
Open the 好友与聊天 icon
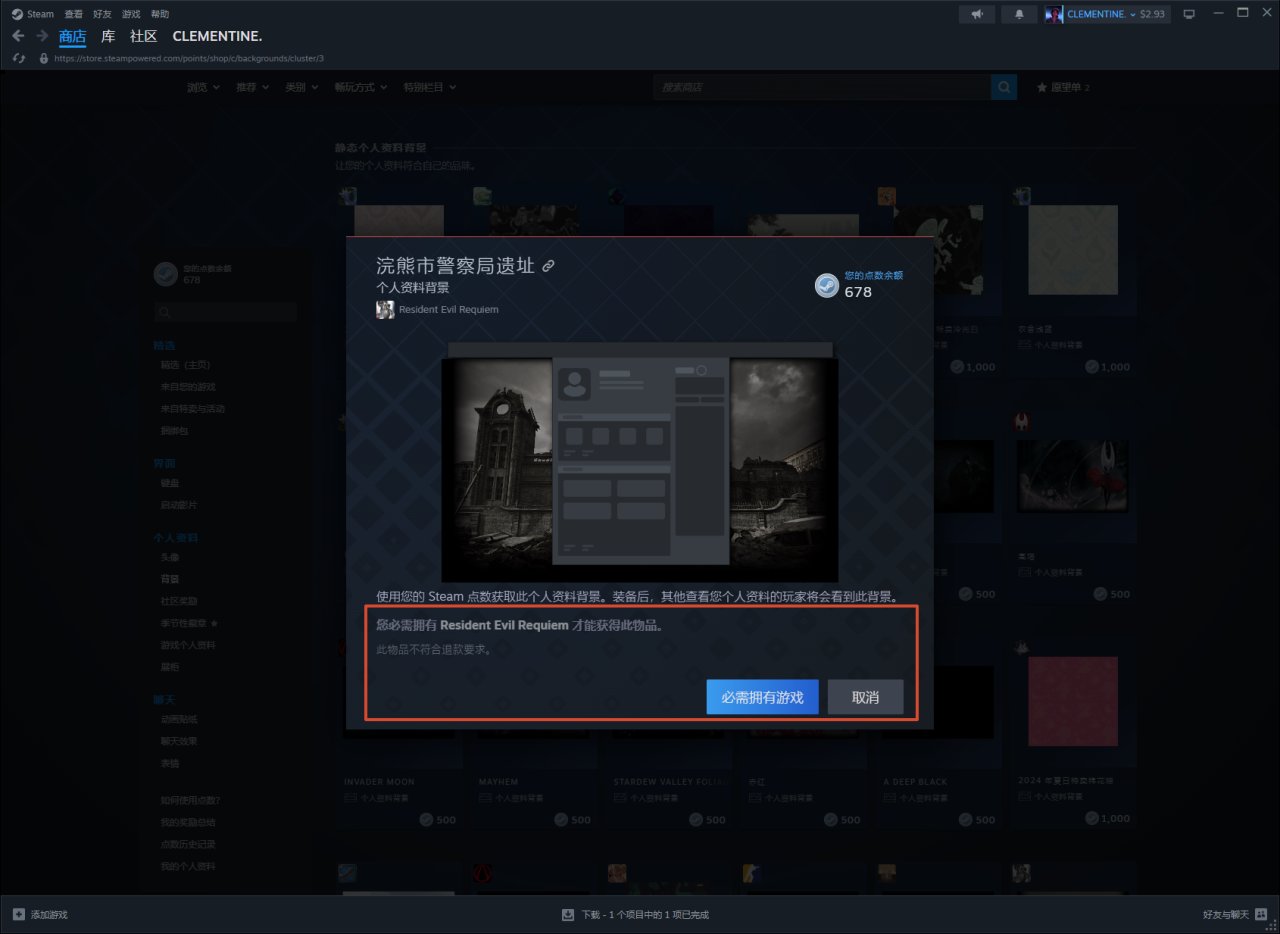pos(1260,914)
